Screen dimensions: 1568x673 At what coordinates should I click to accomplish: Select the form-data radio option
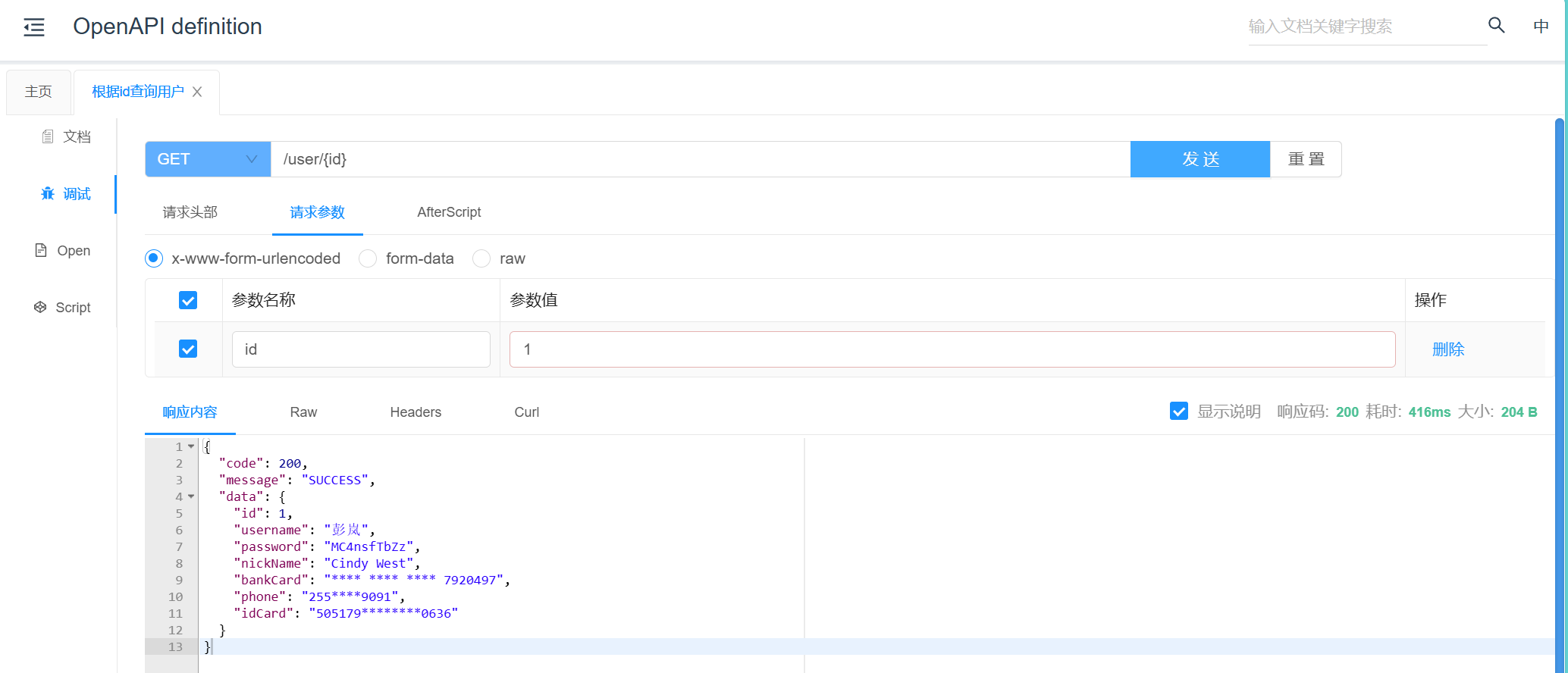[x=368, y=258]
